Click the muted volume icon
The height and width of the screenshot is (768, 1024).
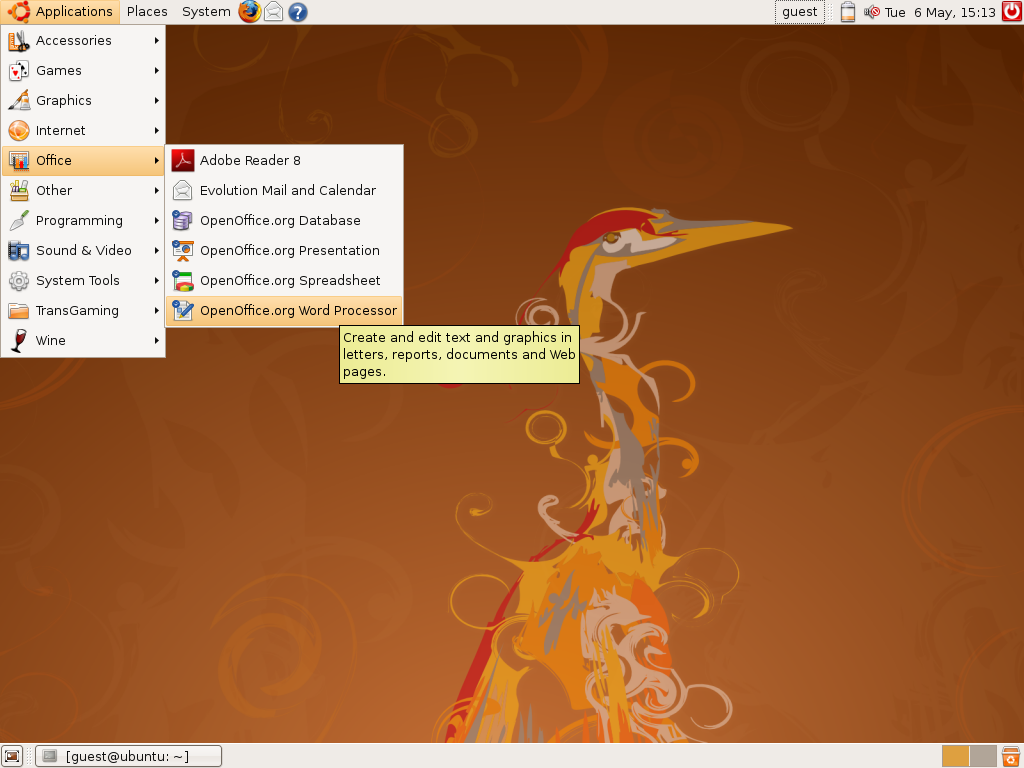pyautogui.click(x=872, y=12)
